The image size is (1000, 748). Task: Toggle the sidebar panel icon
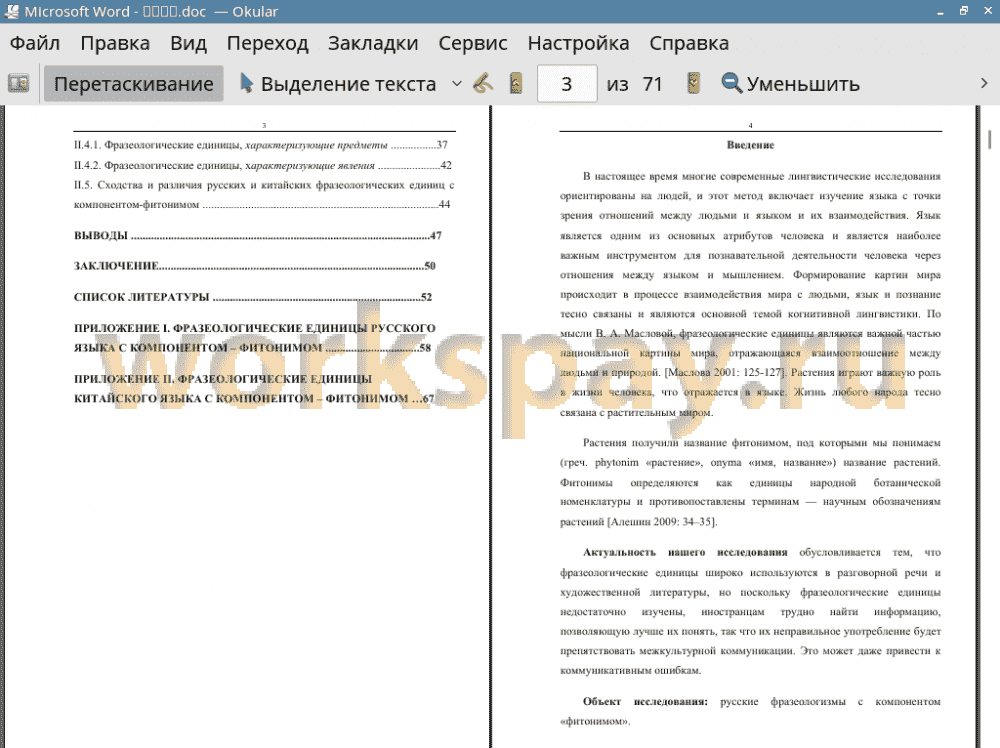[x=18, y=84]
